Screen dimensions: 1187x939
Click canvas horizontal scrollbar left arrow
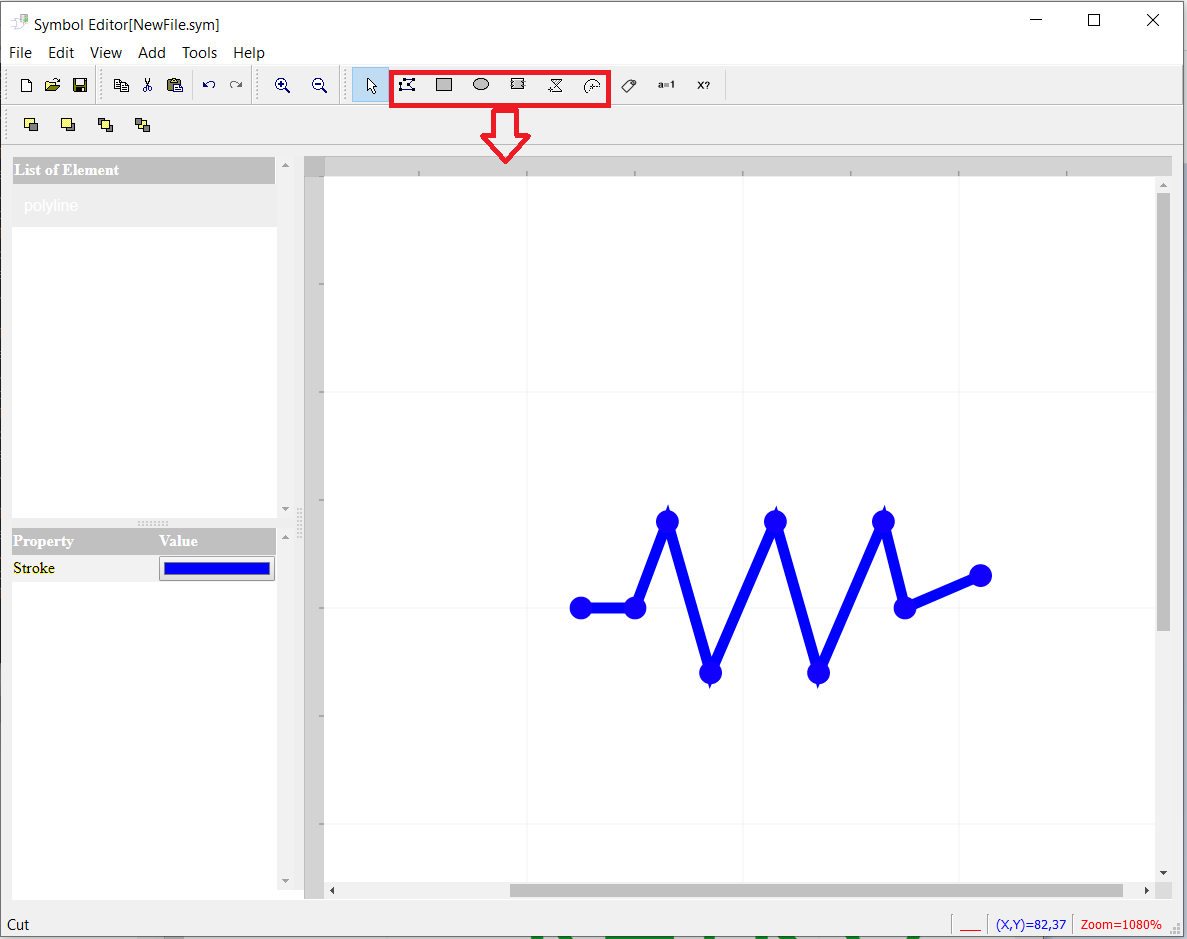point(332,891)
